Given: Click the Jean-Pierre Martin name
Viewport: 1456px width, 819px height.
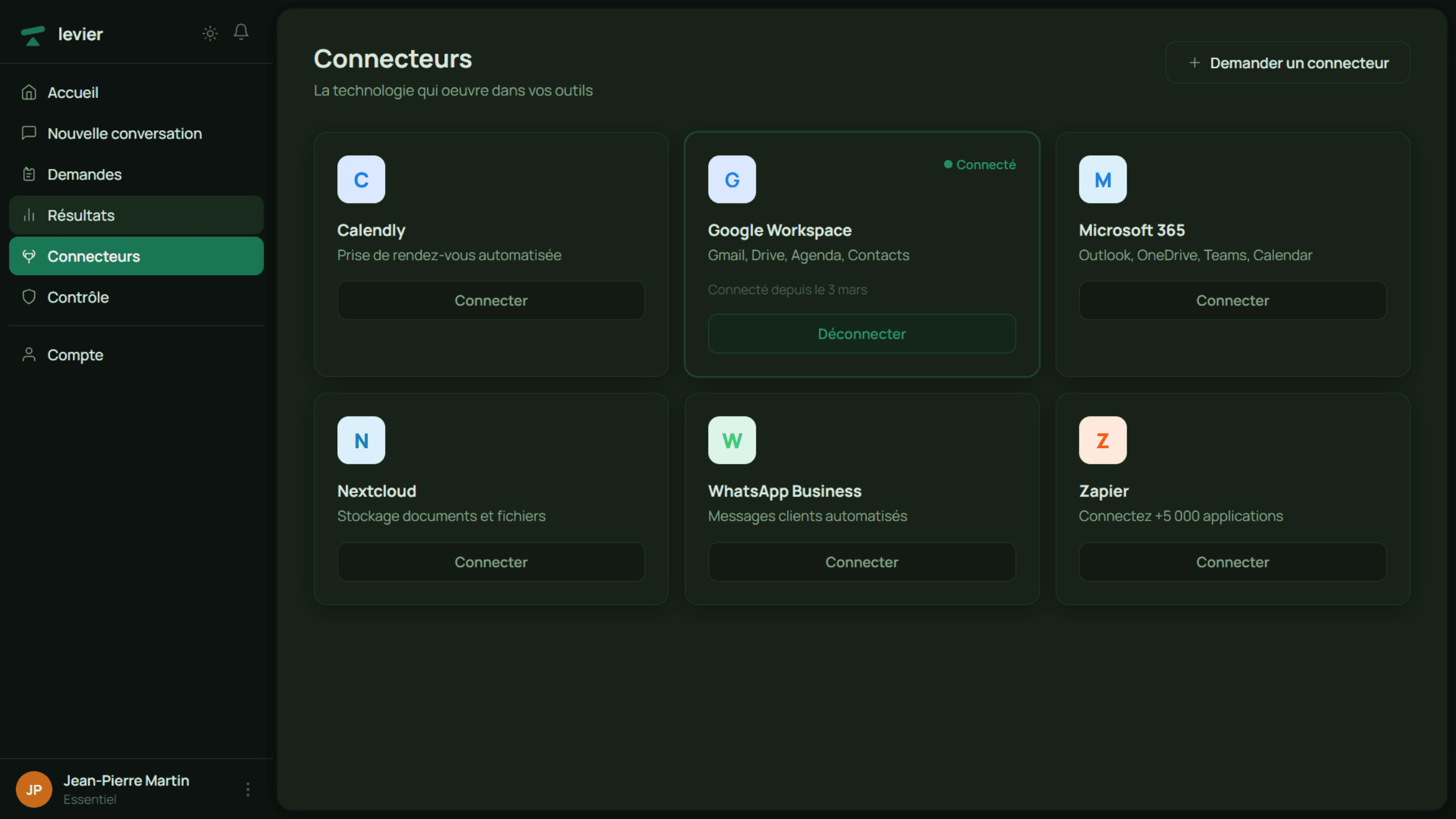Looking at the screenshot, I should pos(126,780).
